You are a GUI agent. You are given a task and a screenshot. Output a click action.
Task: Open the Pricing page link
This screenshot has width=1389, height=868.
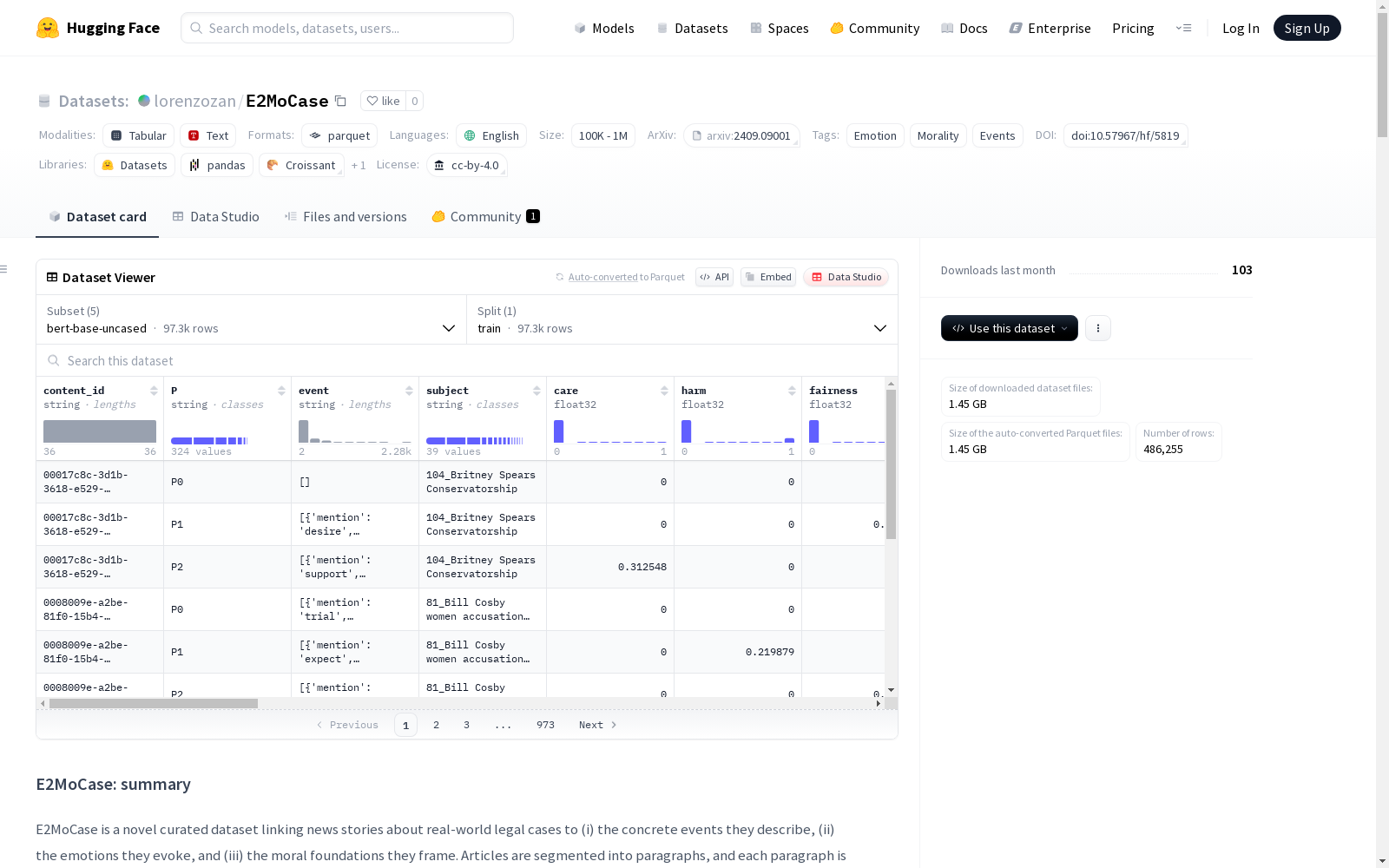point(1133,28)
